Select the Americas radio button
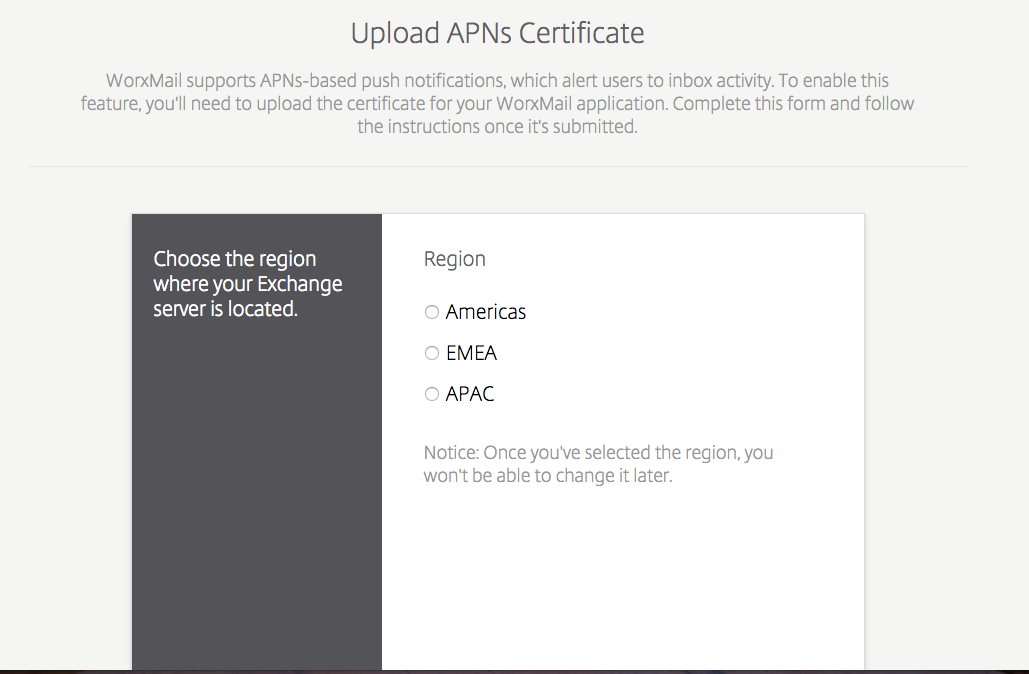 [432, 312]
